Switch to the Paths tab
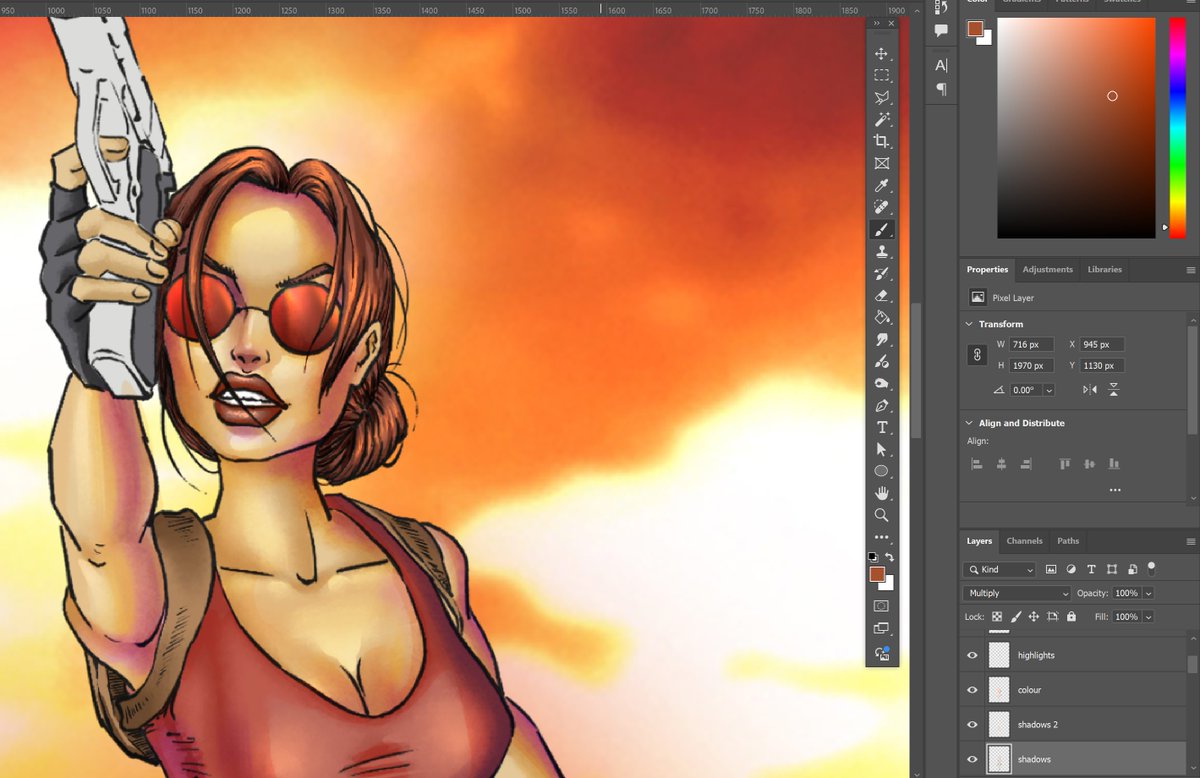 point(1068,541)
